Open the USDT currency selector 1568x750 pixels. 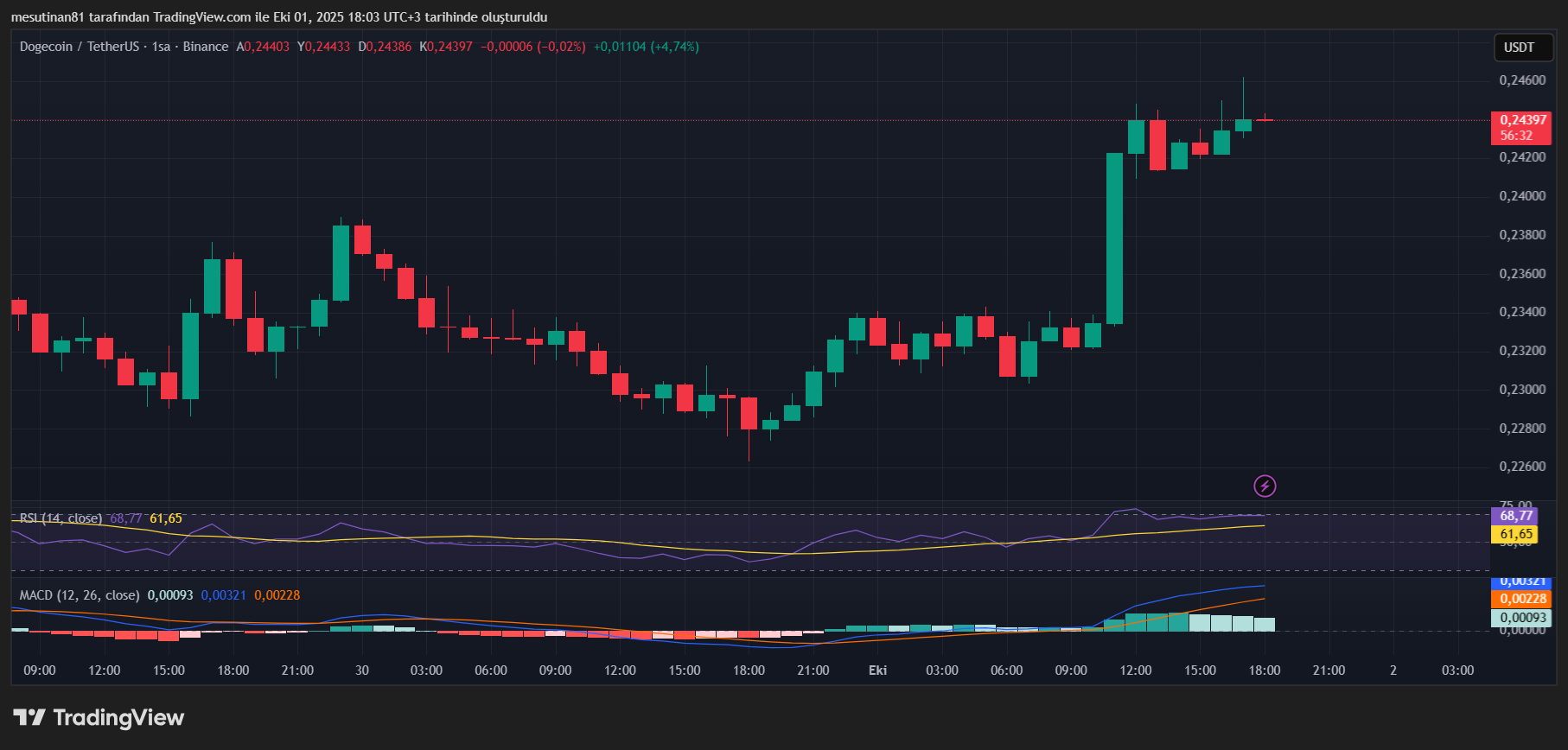[x=1519, y=48]
